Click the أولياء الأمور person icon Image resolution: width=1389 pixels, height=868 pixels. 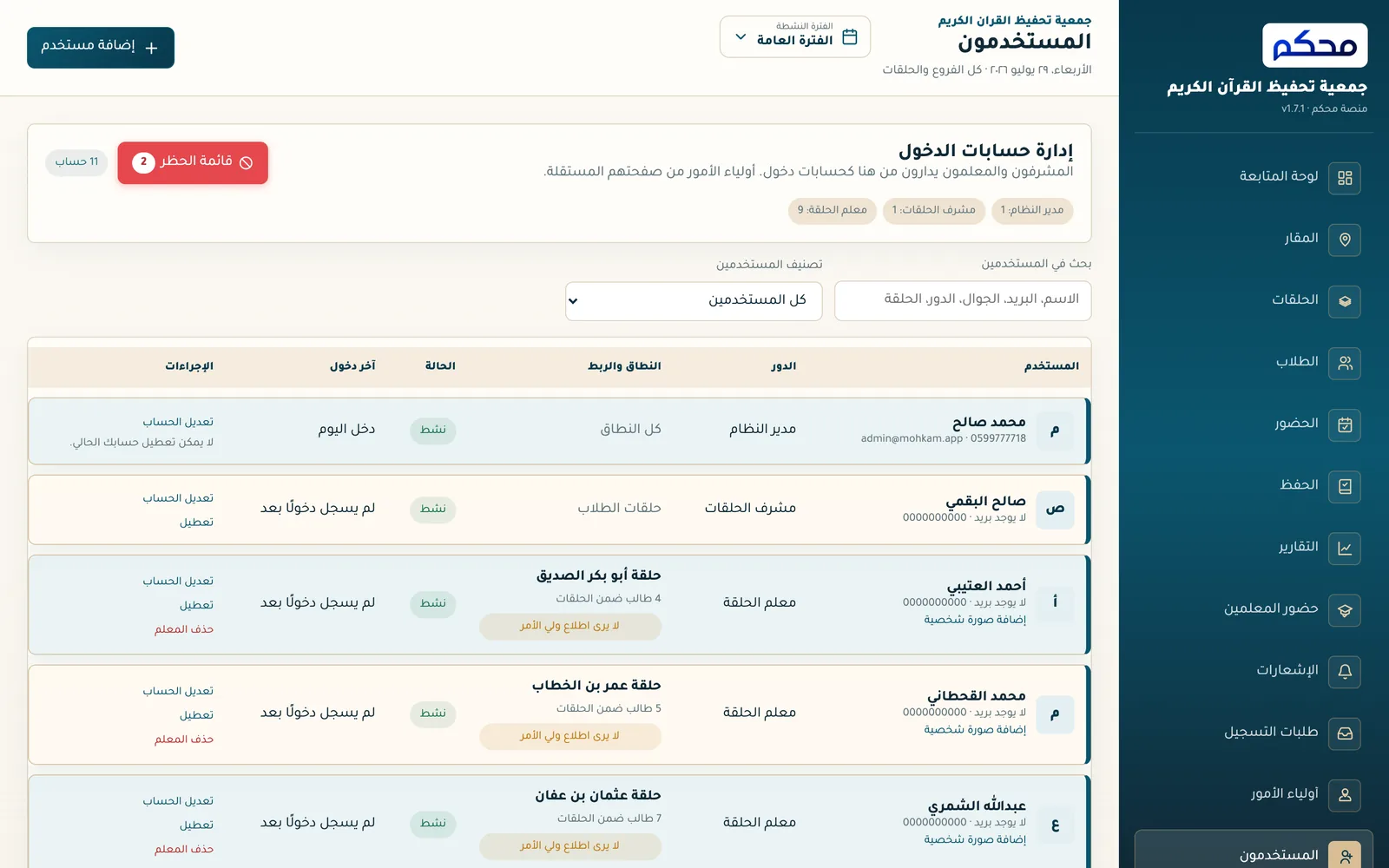tap(1345, 795)
